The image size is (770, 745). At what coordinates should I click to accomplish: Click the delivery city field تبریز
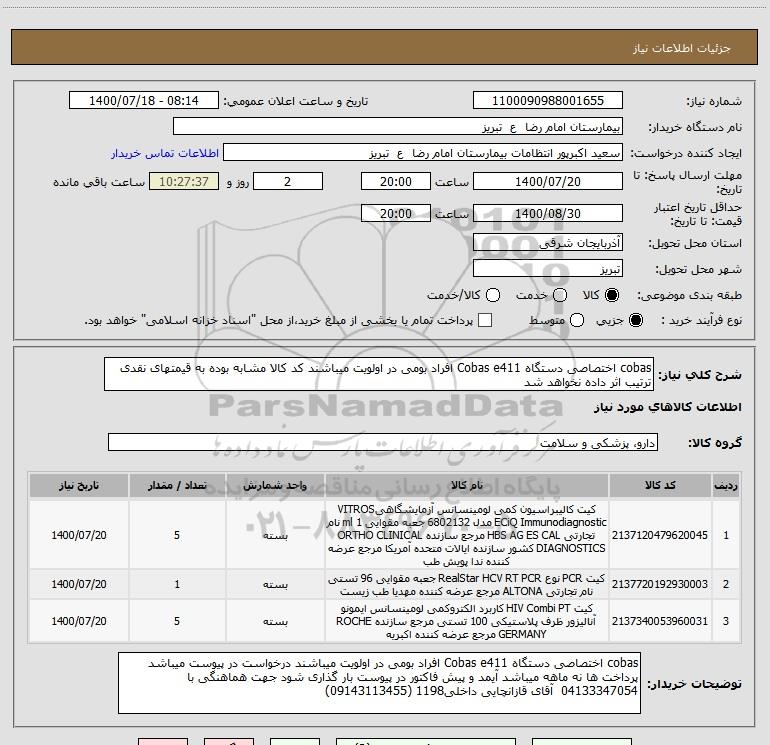(x=548, y=269)
